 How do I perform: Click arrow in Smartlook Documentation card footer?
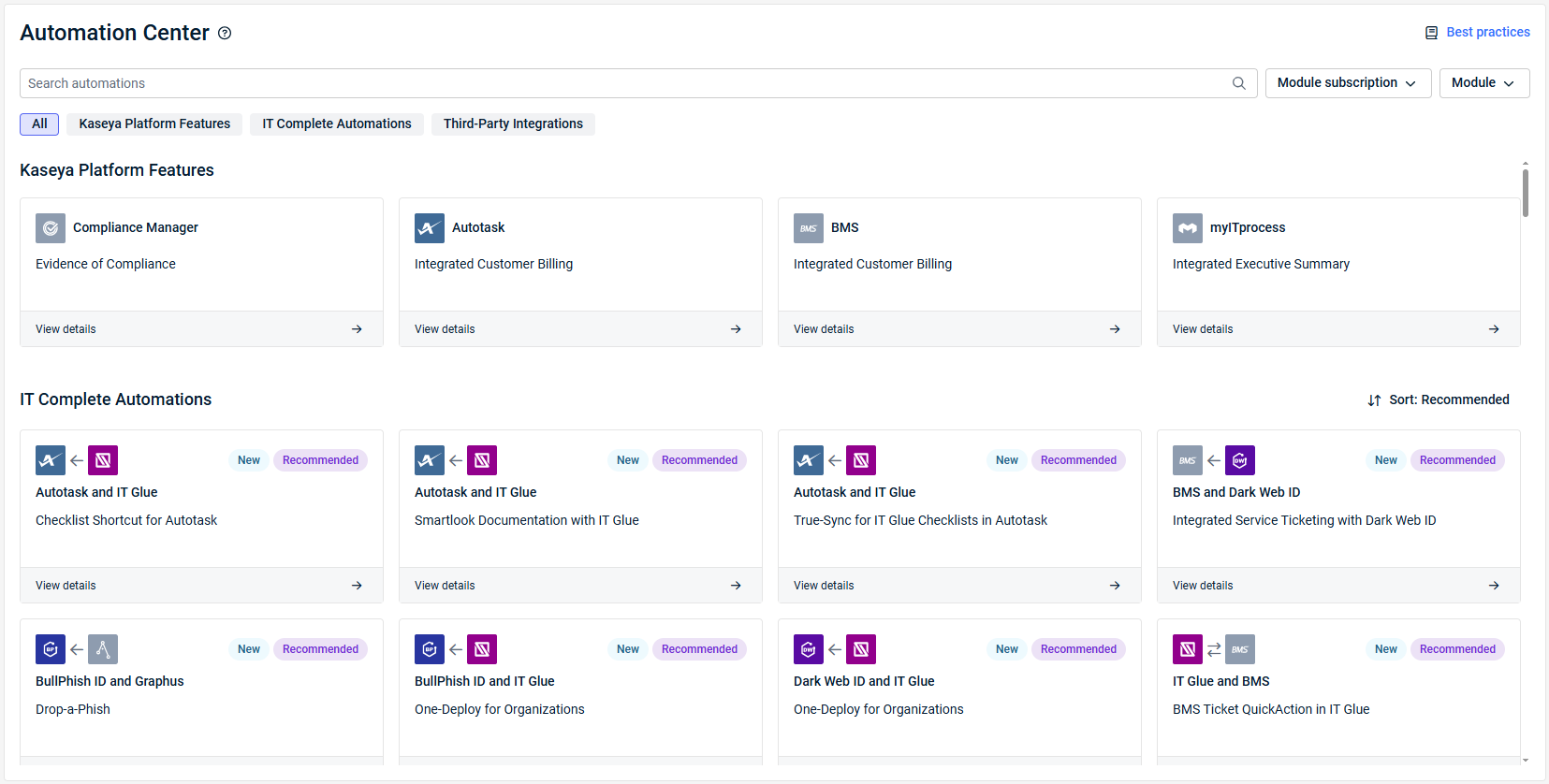[736, 586]
